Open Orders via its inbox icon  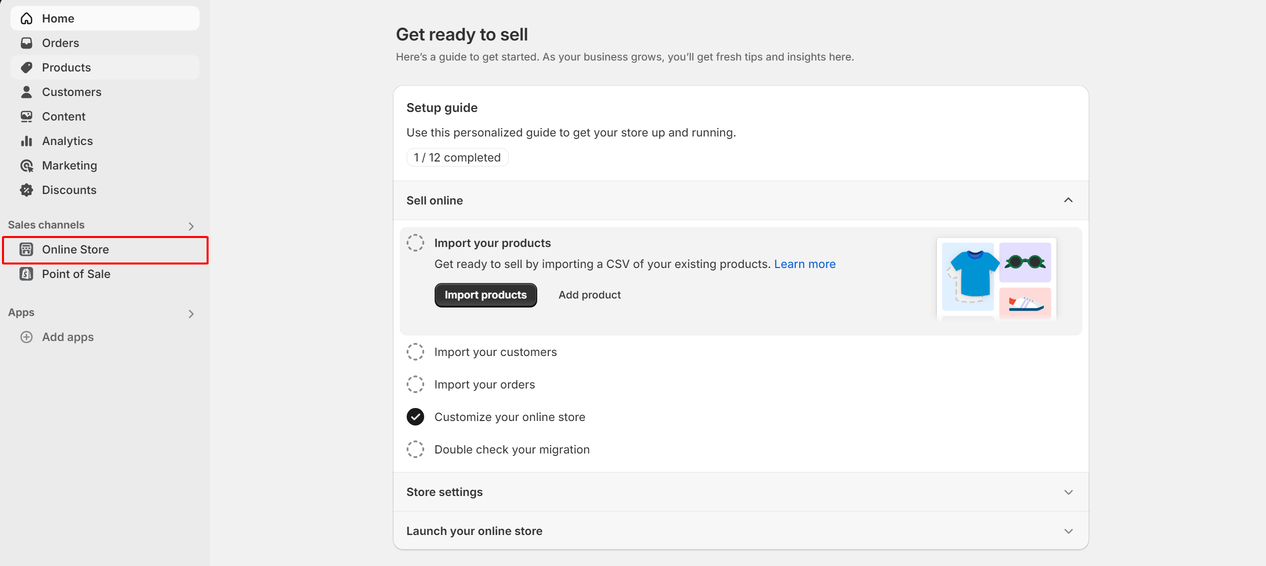pyautogui.click(x=26, y=43)
